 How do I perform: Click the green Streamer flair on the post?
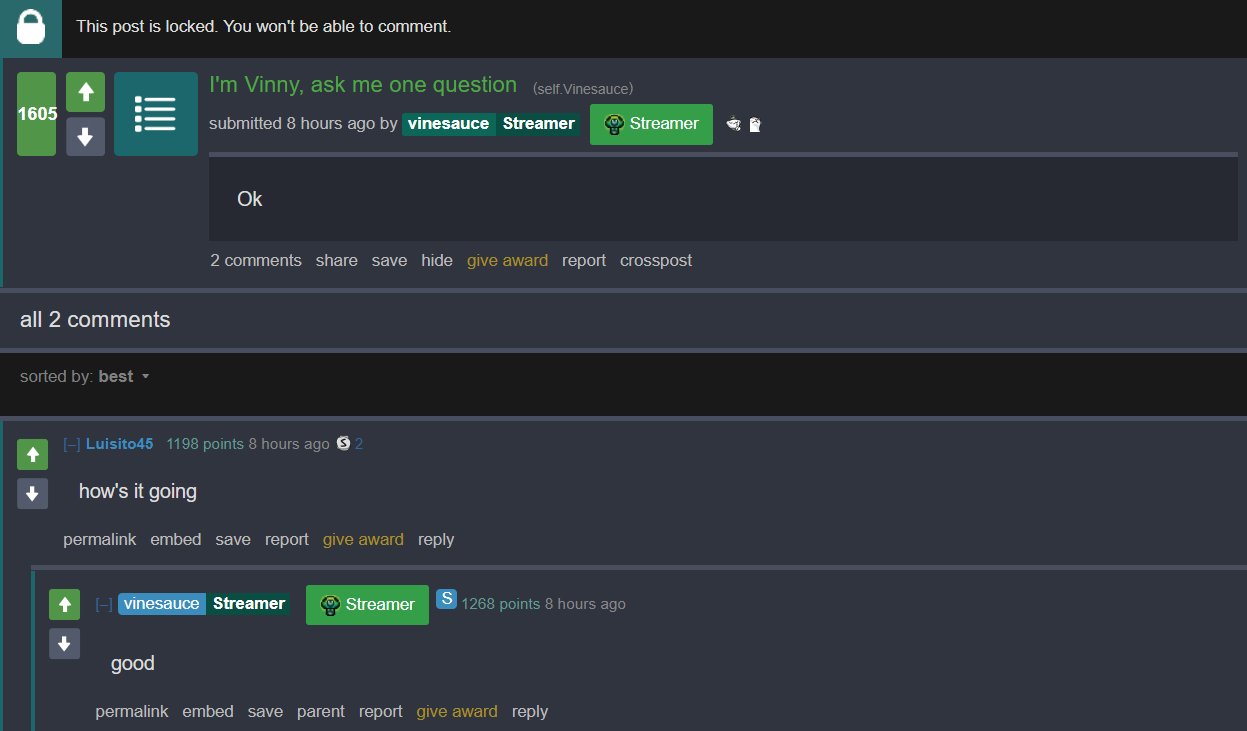point(651,124)
